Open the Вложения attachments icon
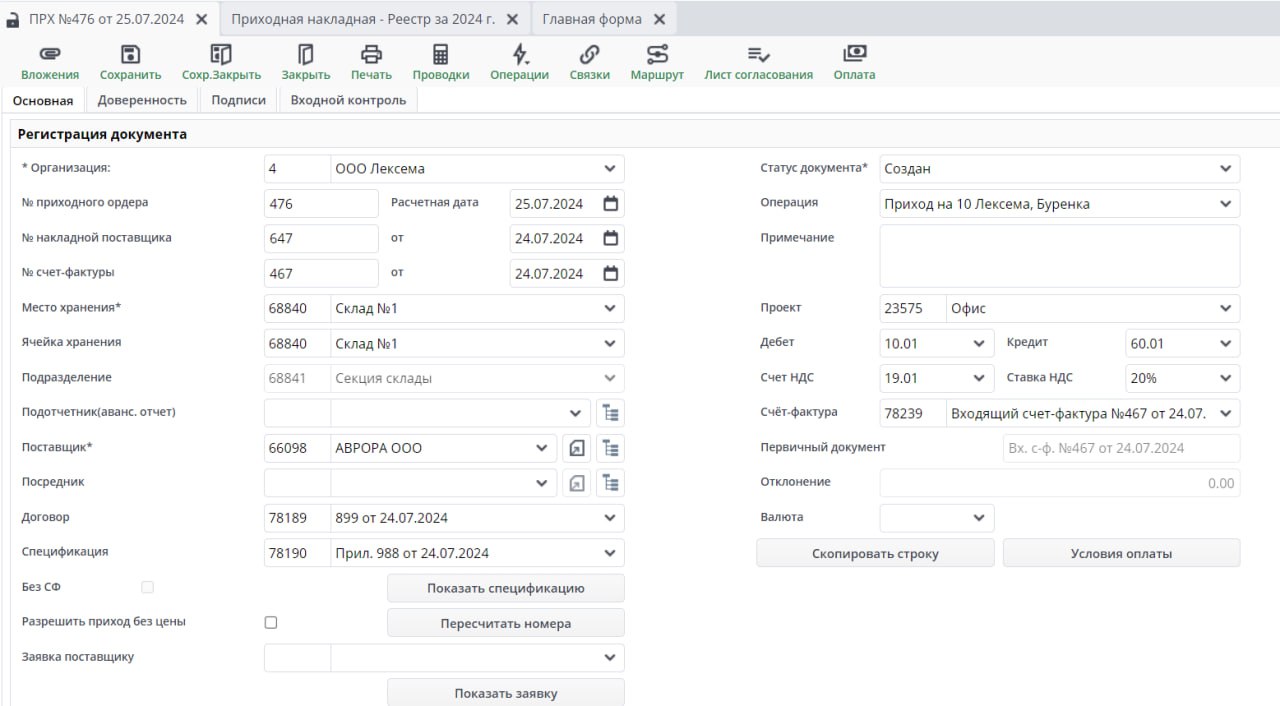The width and height of the screenshot is (1280, 706). 50,55
